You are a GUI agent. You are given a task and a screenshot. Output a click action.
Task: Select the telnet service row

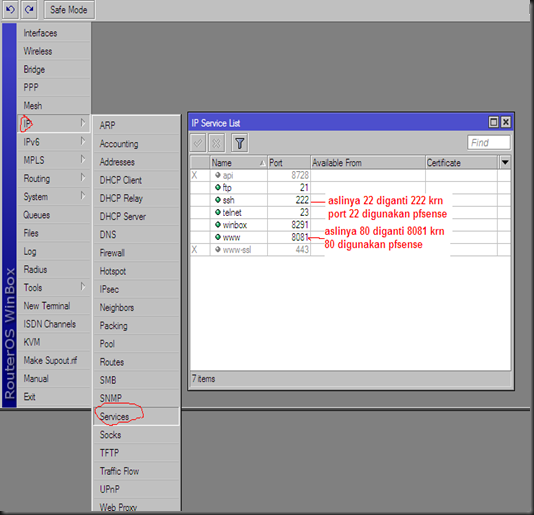tap(350, 213)
